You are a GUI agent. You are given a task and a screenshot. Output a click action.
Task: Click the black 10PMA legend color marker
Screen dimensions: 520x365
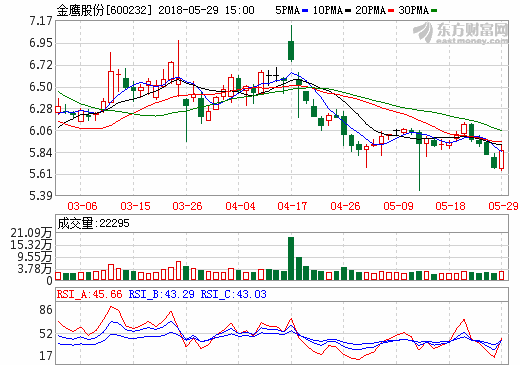(348, 11)
